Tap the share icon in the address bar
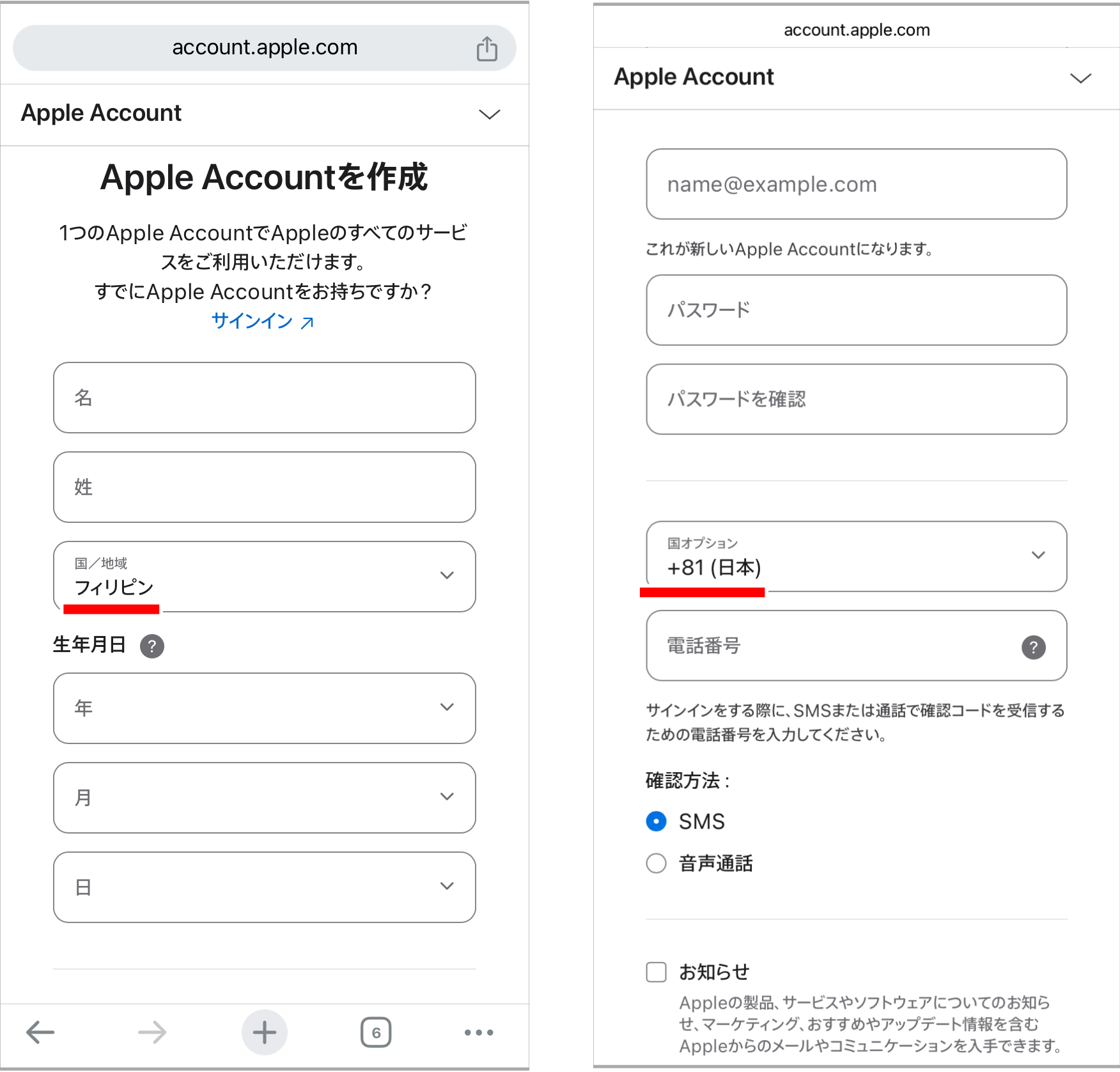The width and height of the screenshot is (1120, 1072). 486,49
